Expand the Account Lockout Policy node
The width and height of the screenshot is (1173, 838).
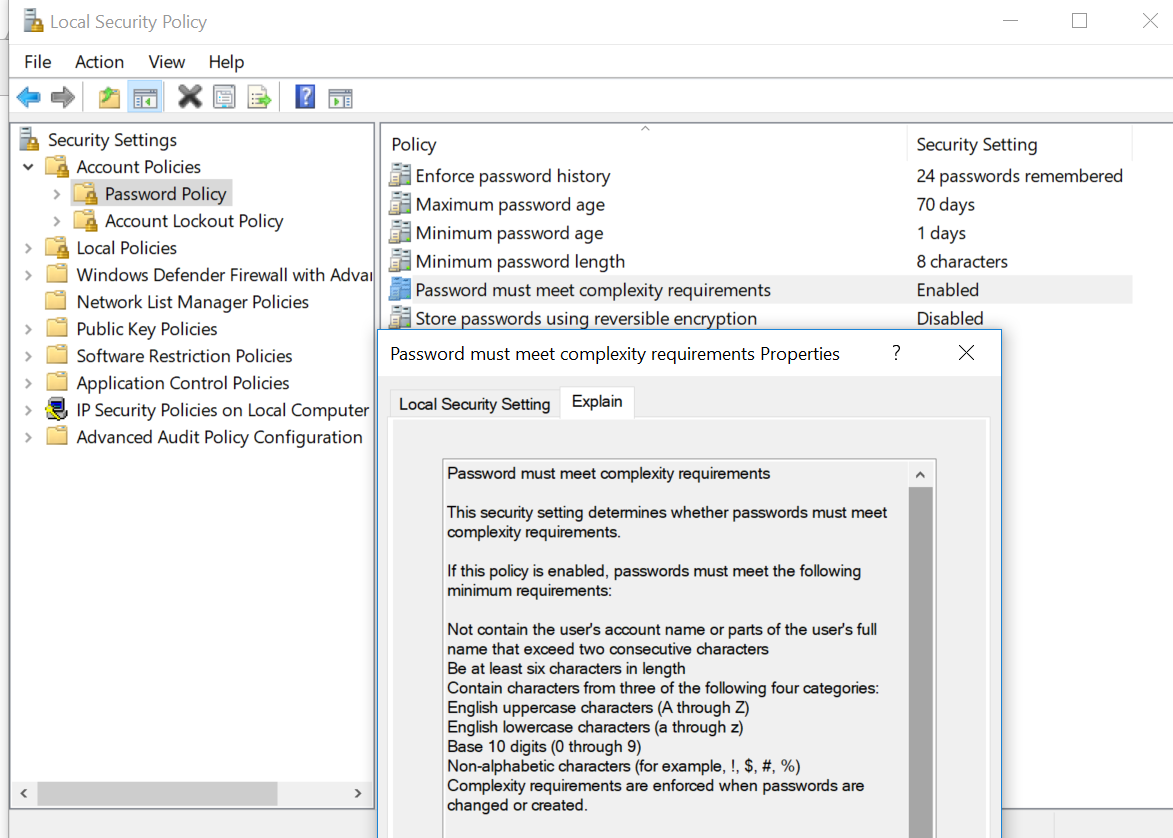(x=57, y=221)
